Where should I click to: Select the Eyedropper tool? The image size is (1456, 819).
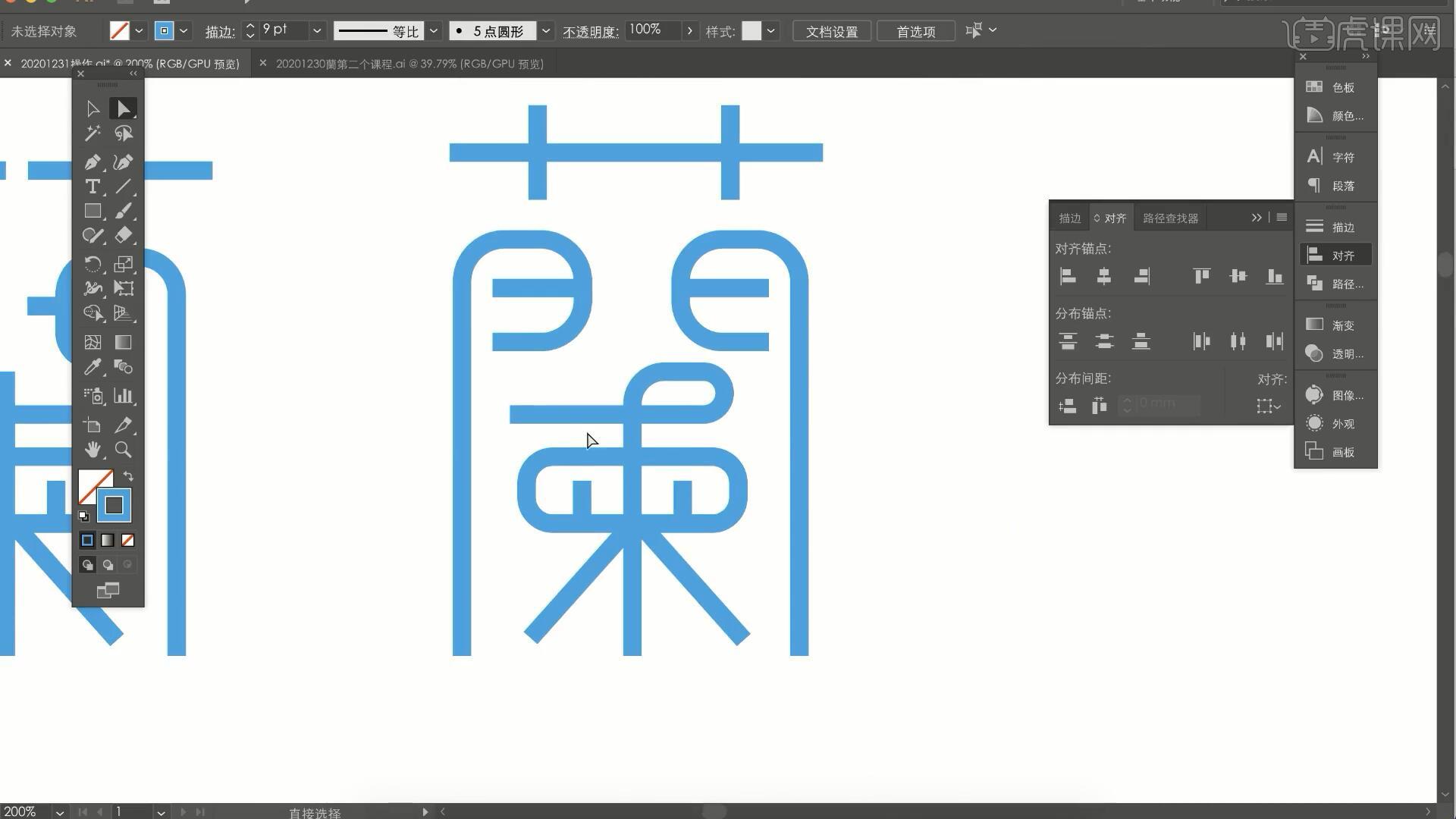pyautogui.click(x=93, y=368)
